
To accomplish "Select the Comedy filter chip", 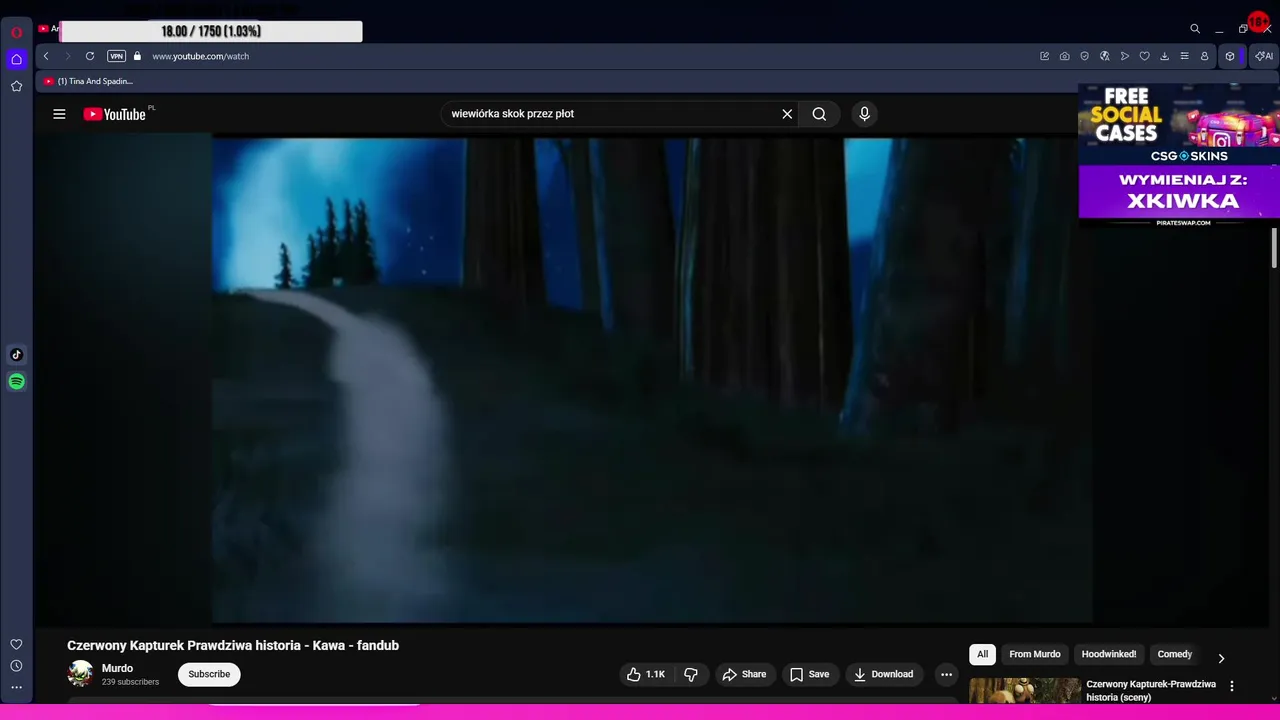I will coord(1175,654).
